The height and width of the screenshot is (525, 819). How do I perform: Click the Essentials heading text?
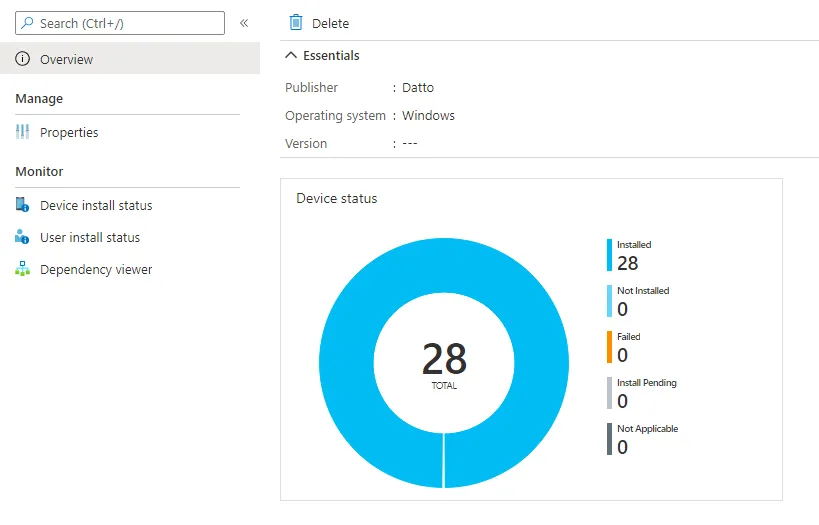pyautogui.click(x=331, y=55)
